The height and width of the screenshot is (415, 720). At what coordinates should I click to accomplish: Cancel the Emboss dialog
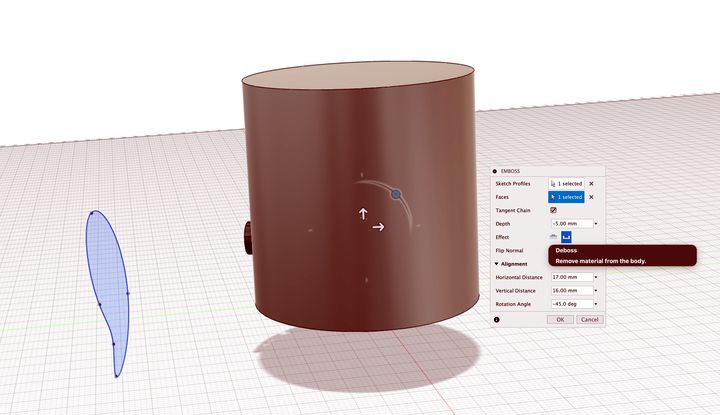(589, 319)
